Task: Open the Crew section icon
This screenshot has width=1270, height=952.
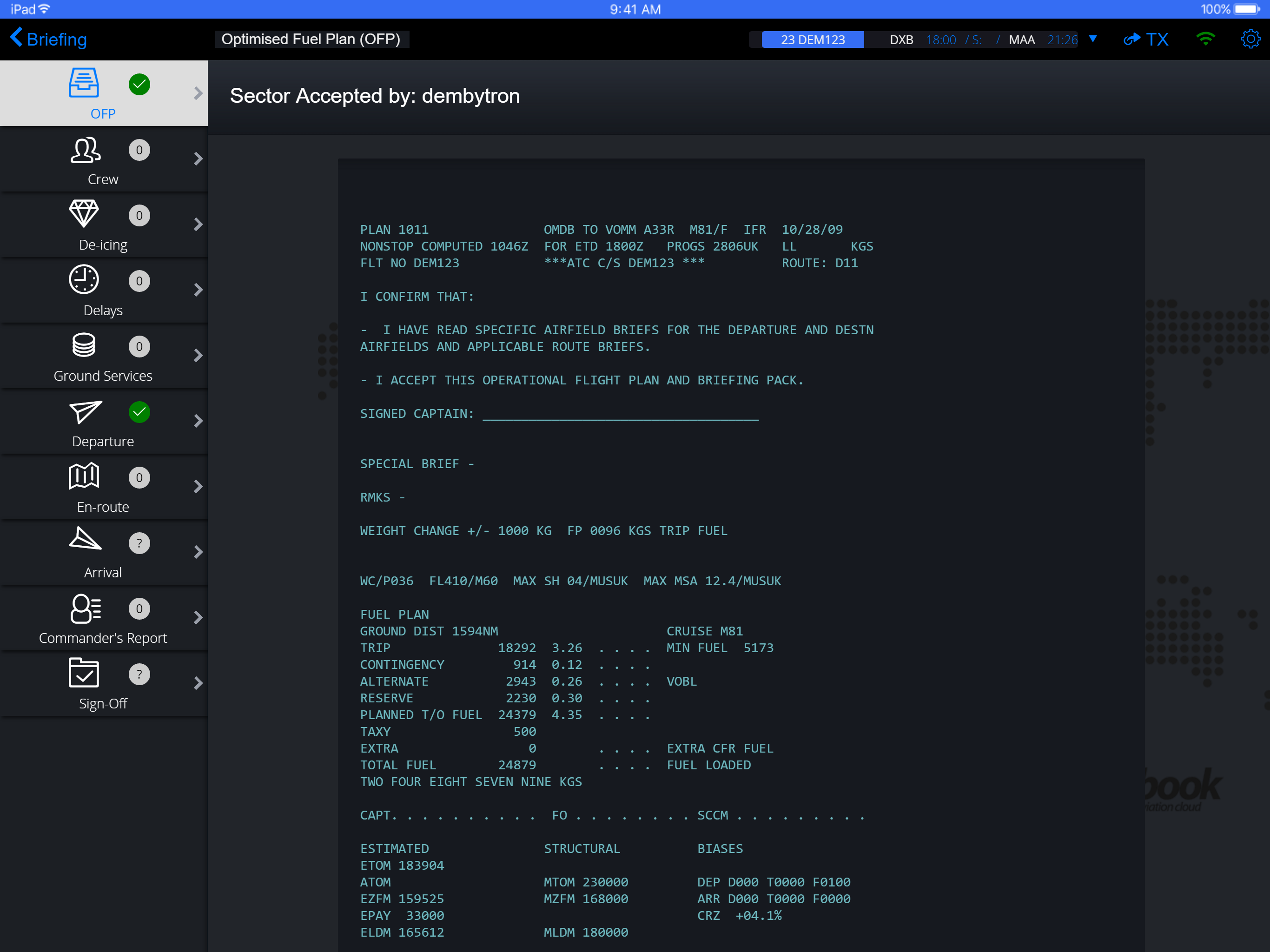Action: [x=85, y=151]
